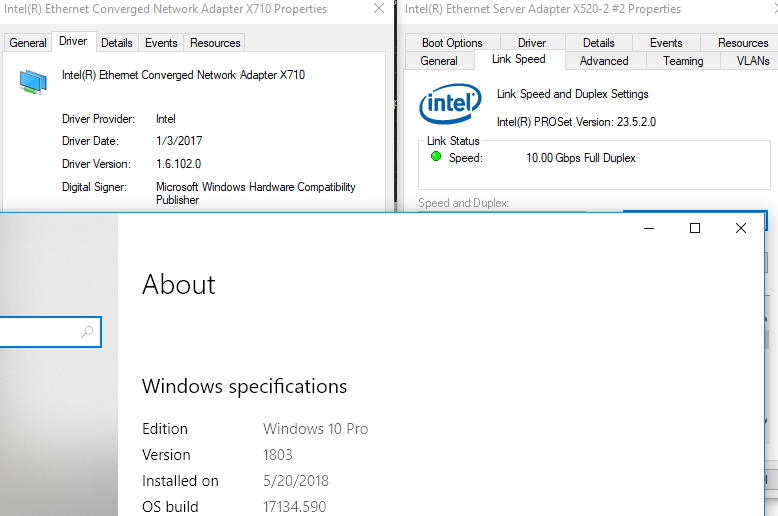Screen dimensions: 778x516
Task: Open Events tab in X520-2 Properties
Action: coord(666,43)
